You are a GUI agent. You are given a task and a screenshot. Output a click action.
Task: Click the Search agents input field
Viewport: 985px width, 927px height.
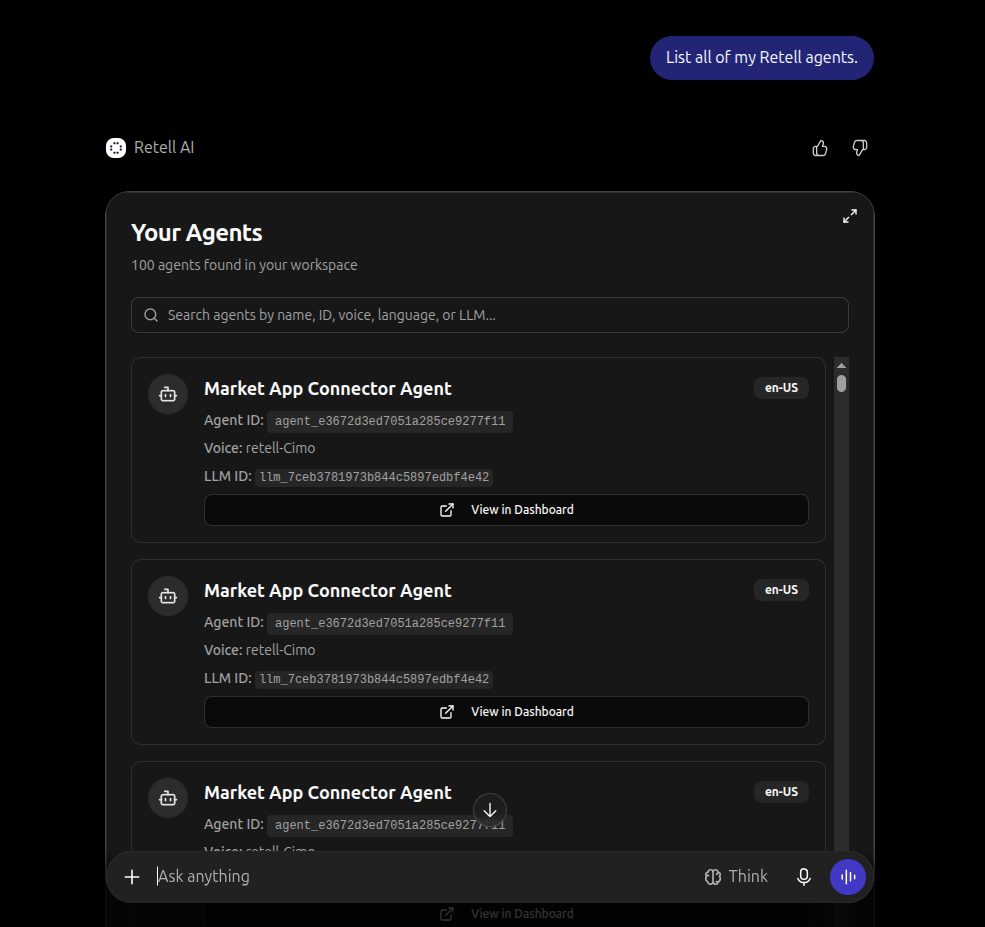[x=490, y=315]
